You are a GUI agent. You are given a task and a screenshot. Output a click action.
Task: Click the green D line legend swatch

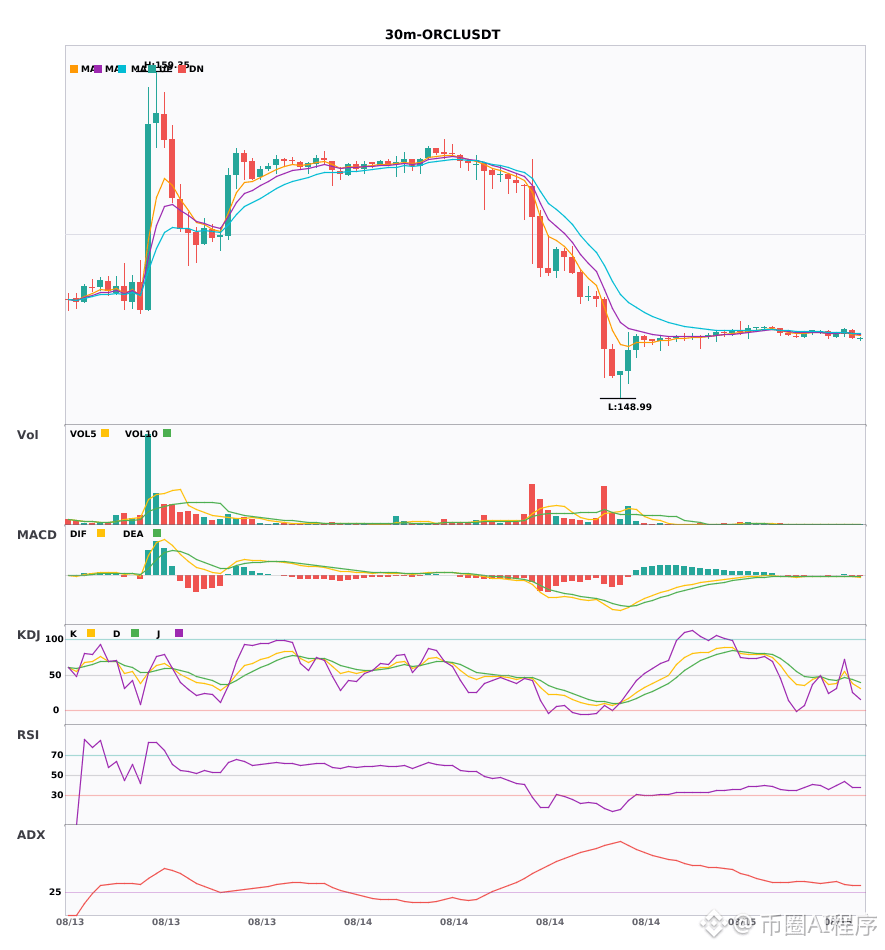(x=135, y=633)
